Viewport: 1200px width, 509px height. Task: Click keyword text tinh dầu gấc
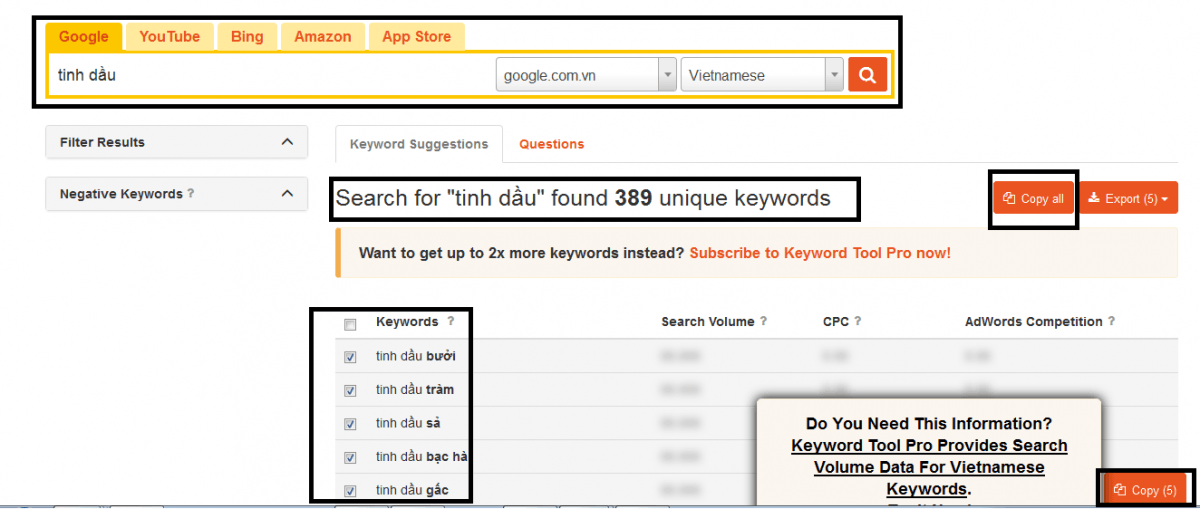(x=412, y=490)
